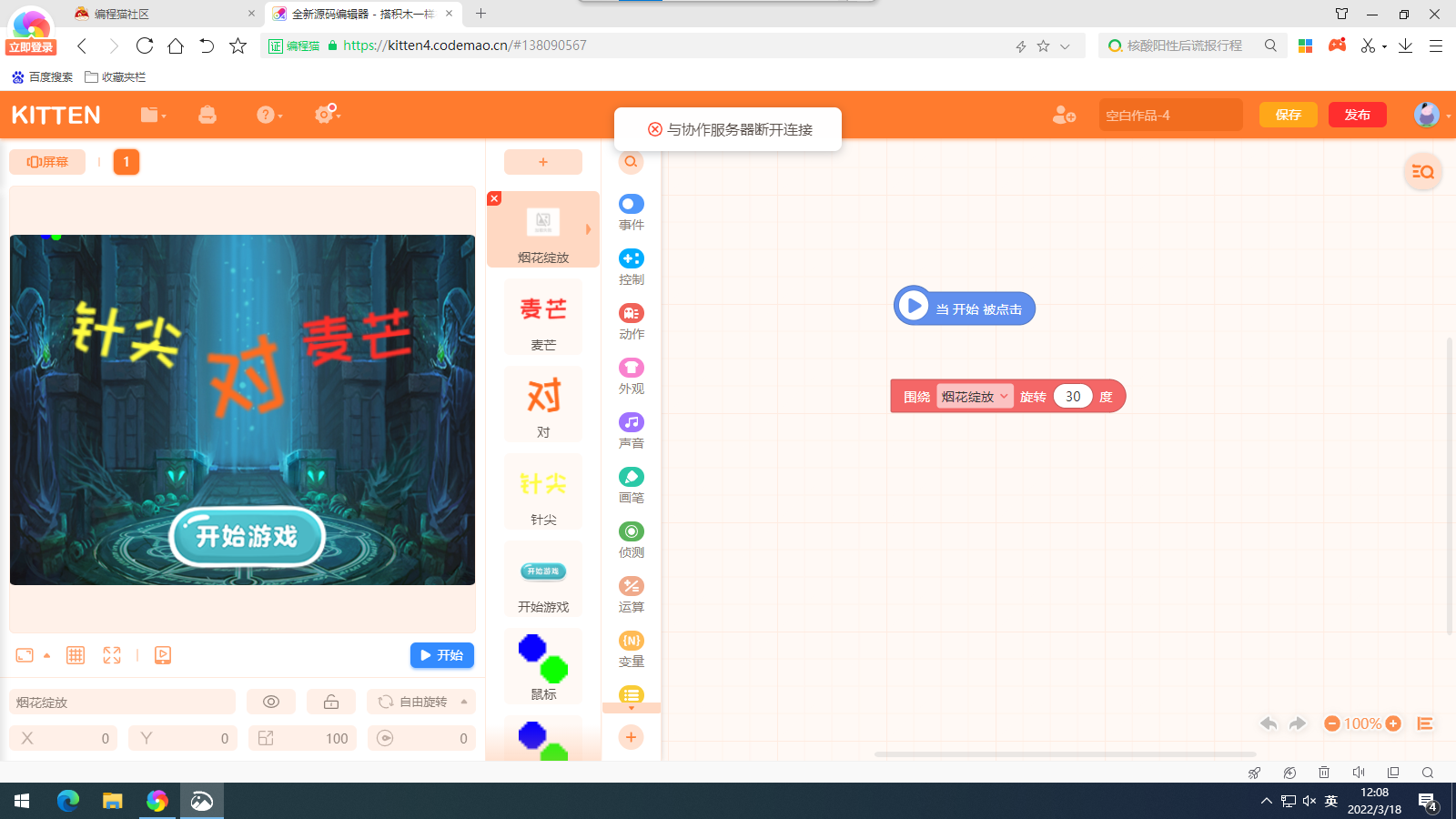
Task: Expand the stage size arrow menu
Action: tap(46, 655)
